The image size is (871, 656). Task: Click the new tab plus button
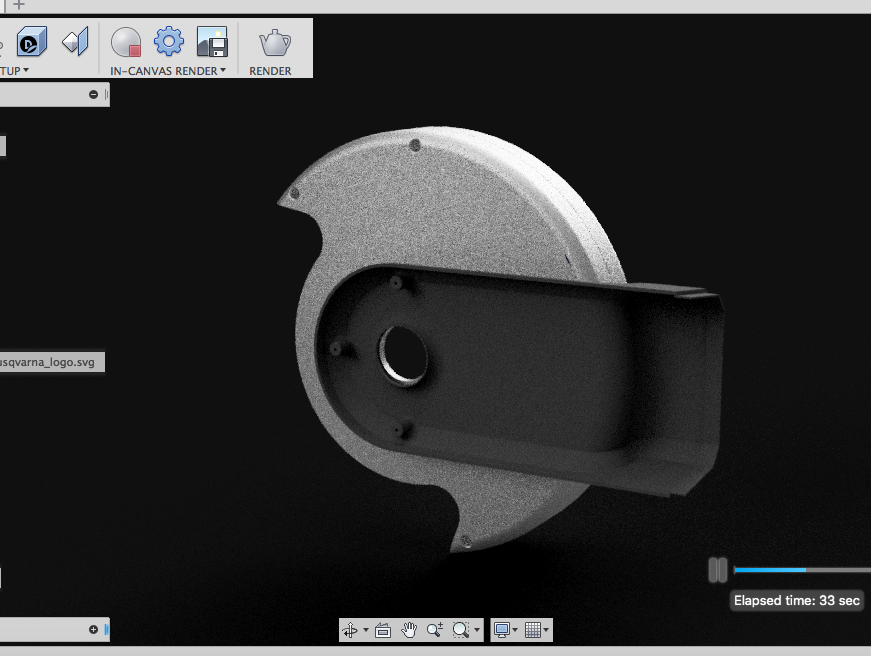pyautogui.click(x=19, y=5)
